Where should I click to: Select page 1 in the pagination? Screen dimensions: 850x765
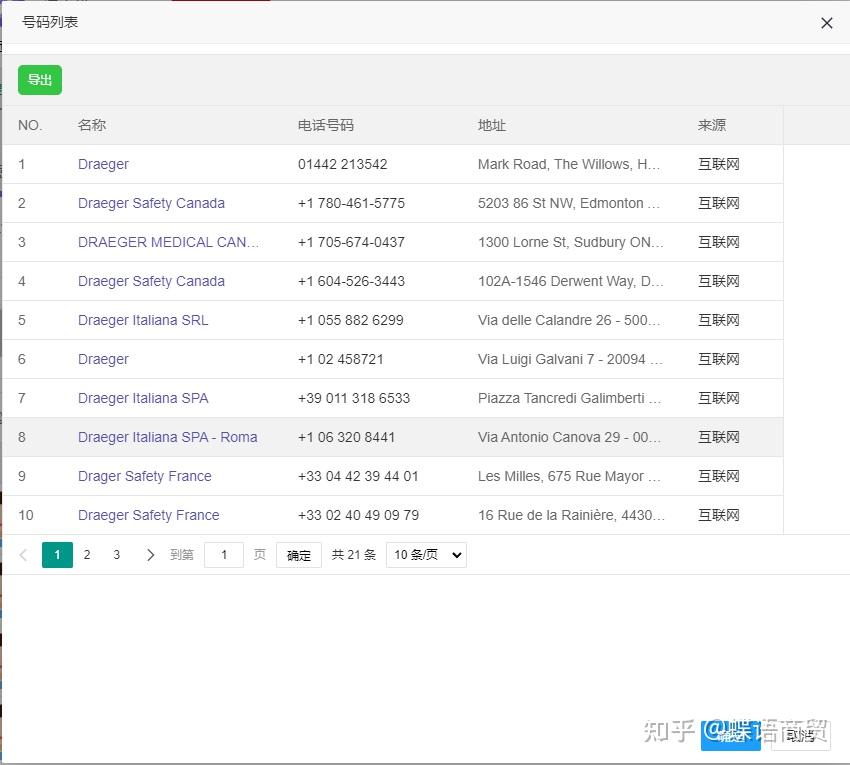(x=57, y=555)
